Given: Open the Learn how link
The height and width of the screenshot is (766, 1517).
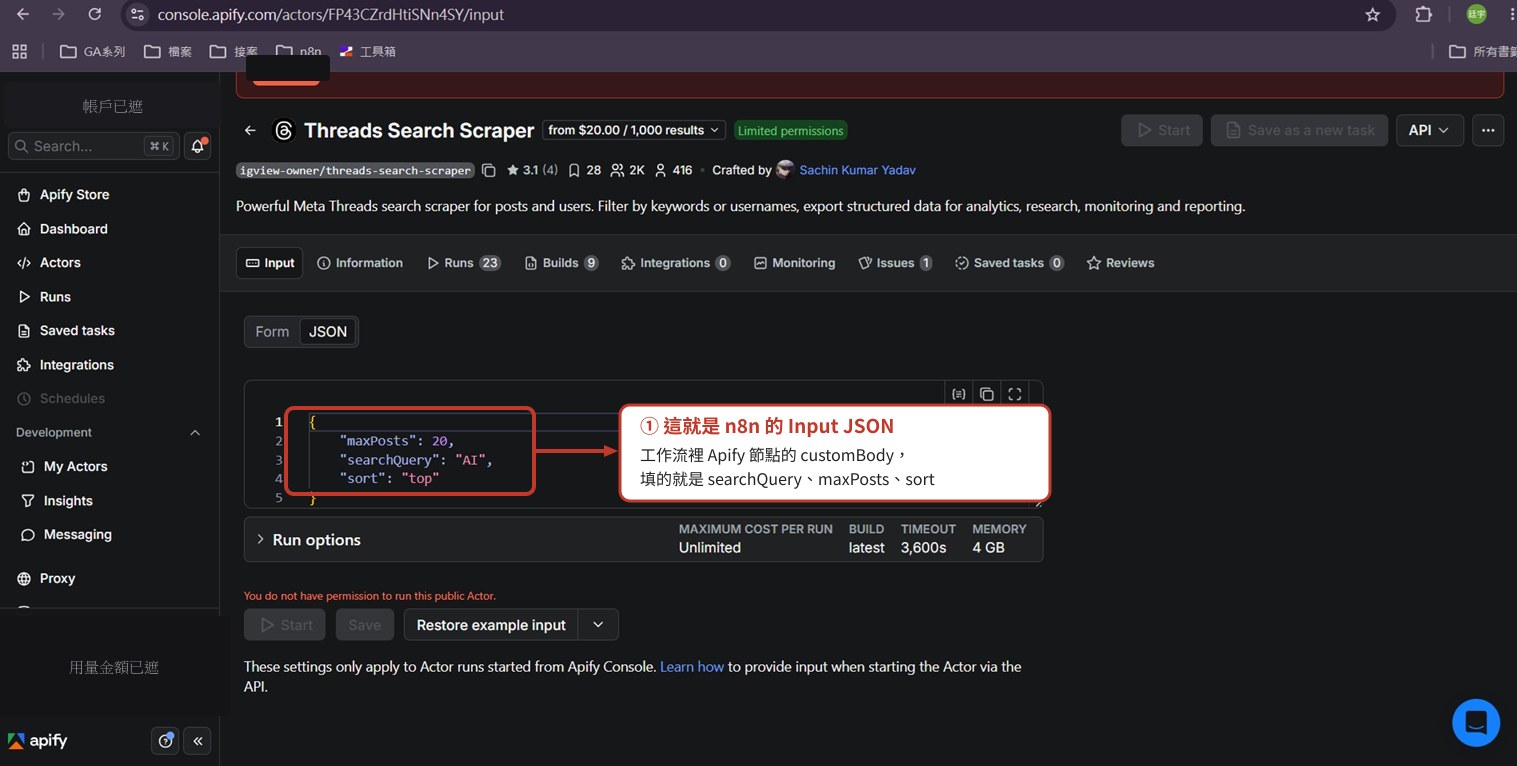Looking at the screenshot, I should click(x=692, y=667).
